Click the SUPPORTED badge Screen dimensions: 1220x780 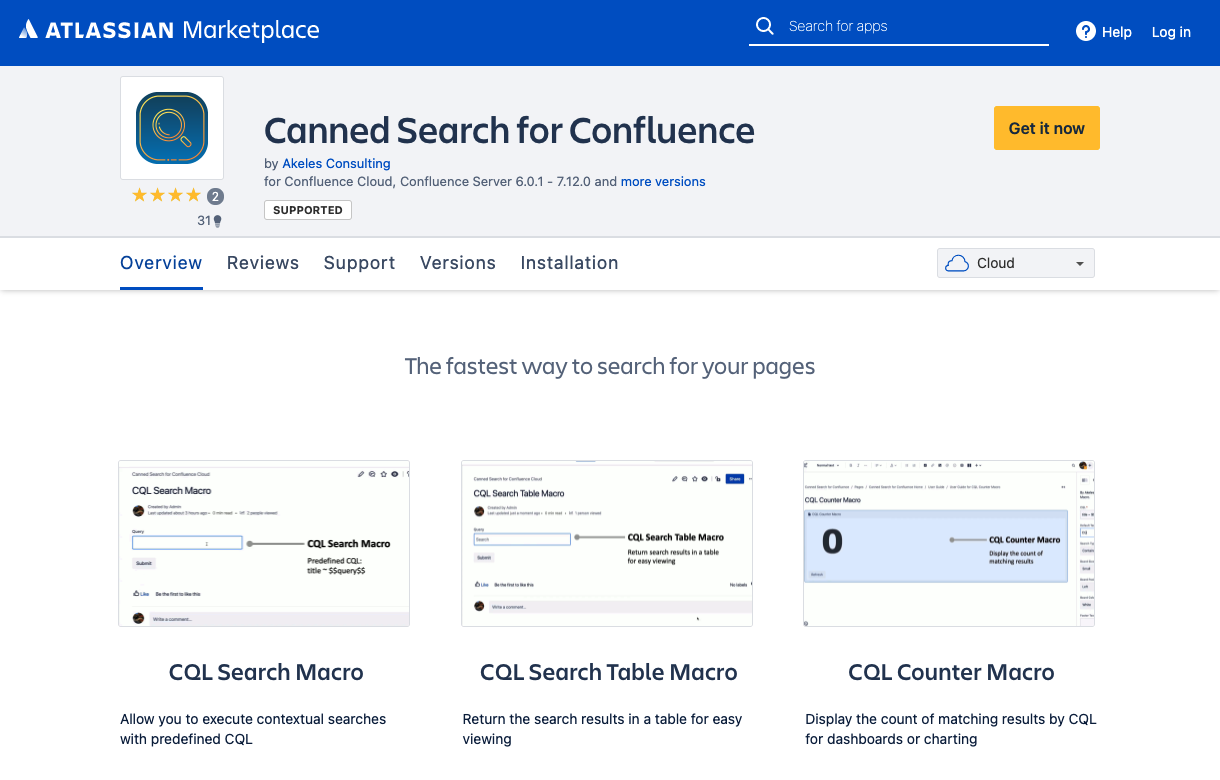307,210
